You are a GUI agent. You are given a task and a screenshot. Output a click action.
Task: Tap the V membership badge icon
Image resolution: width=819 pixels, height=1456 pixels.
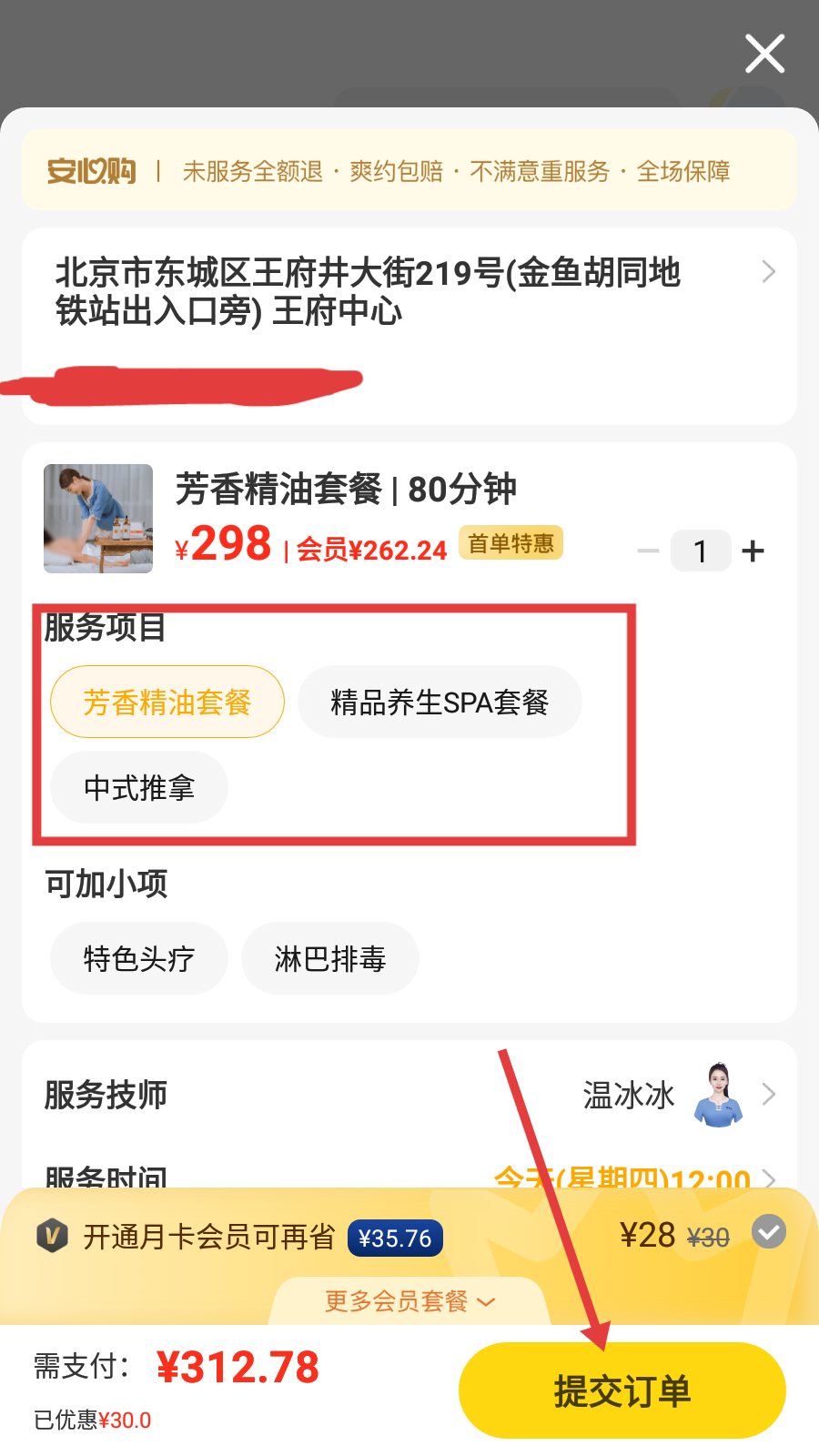[53, 1236]
